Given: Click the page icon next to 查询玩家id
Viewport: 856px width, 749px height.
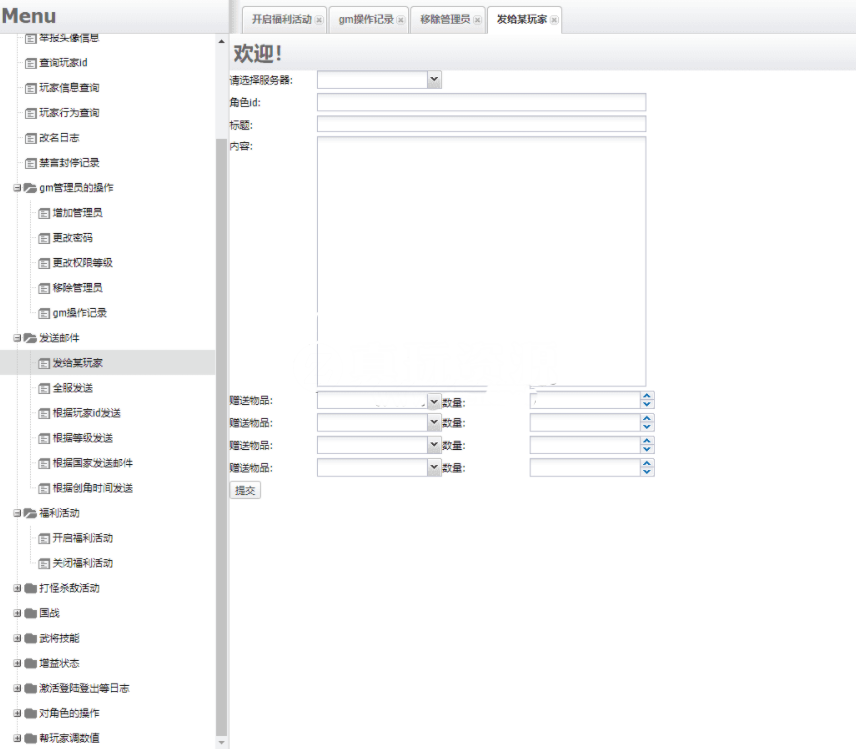Looking at the screenshot, I should (x=30, y=63).
